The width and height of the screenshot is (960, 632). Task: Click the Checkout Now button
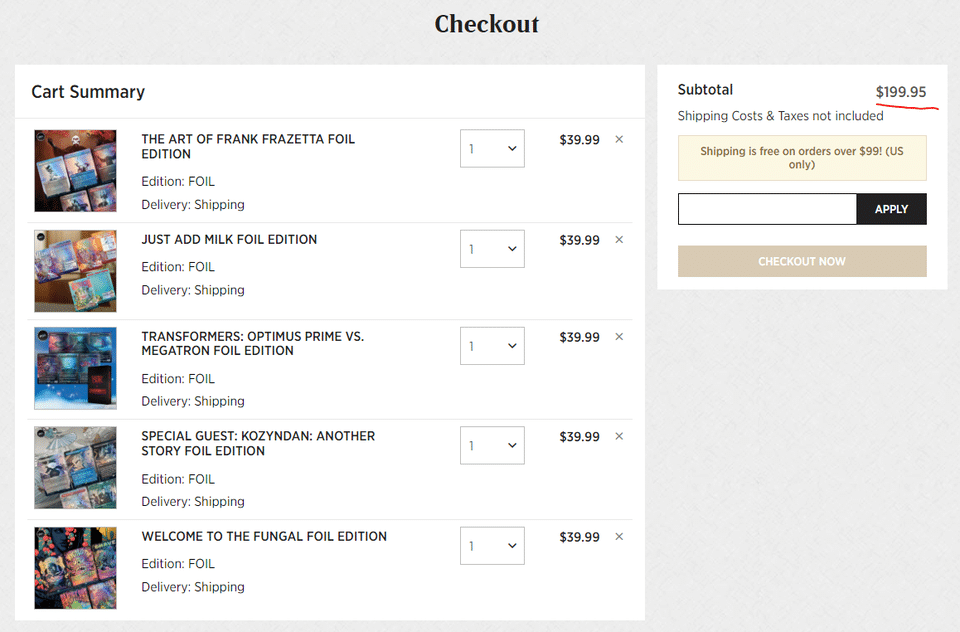[x=802, y=261]
